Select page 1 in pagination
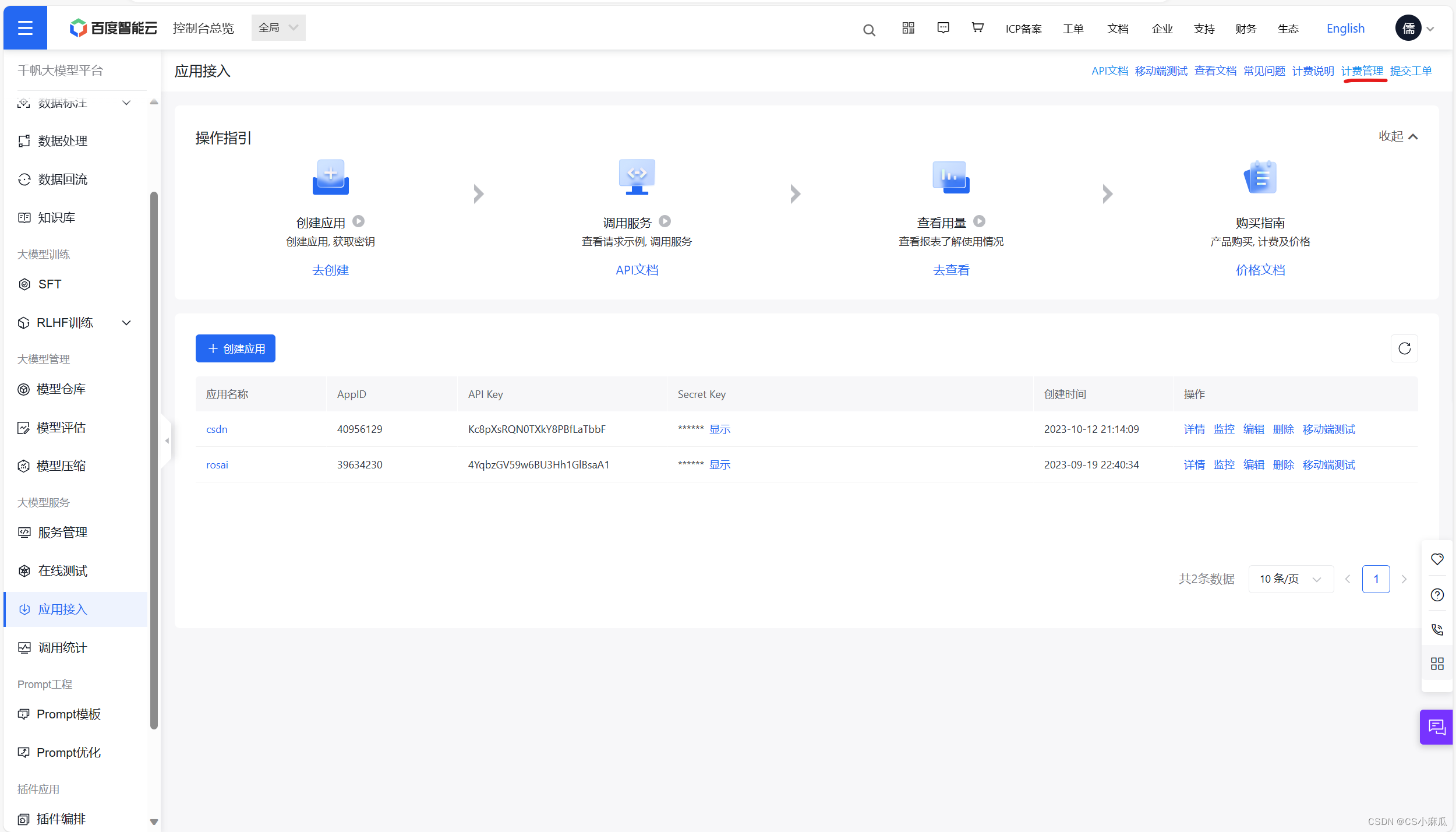Image resolution: width=1456 pixels, height=832 pixels. click(1376, 579)
